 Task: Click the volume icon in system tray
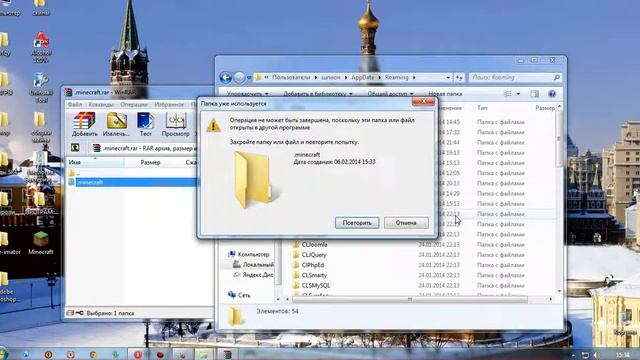597,355
